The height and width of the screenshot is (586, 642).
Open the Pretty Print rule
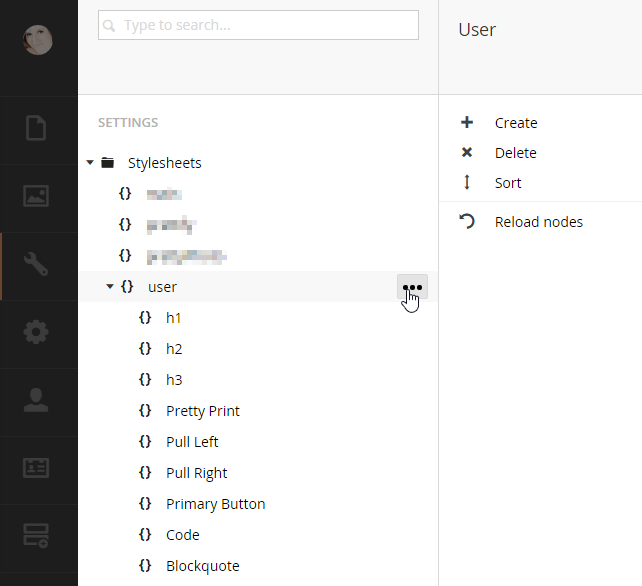click(202, 411)
